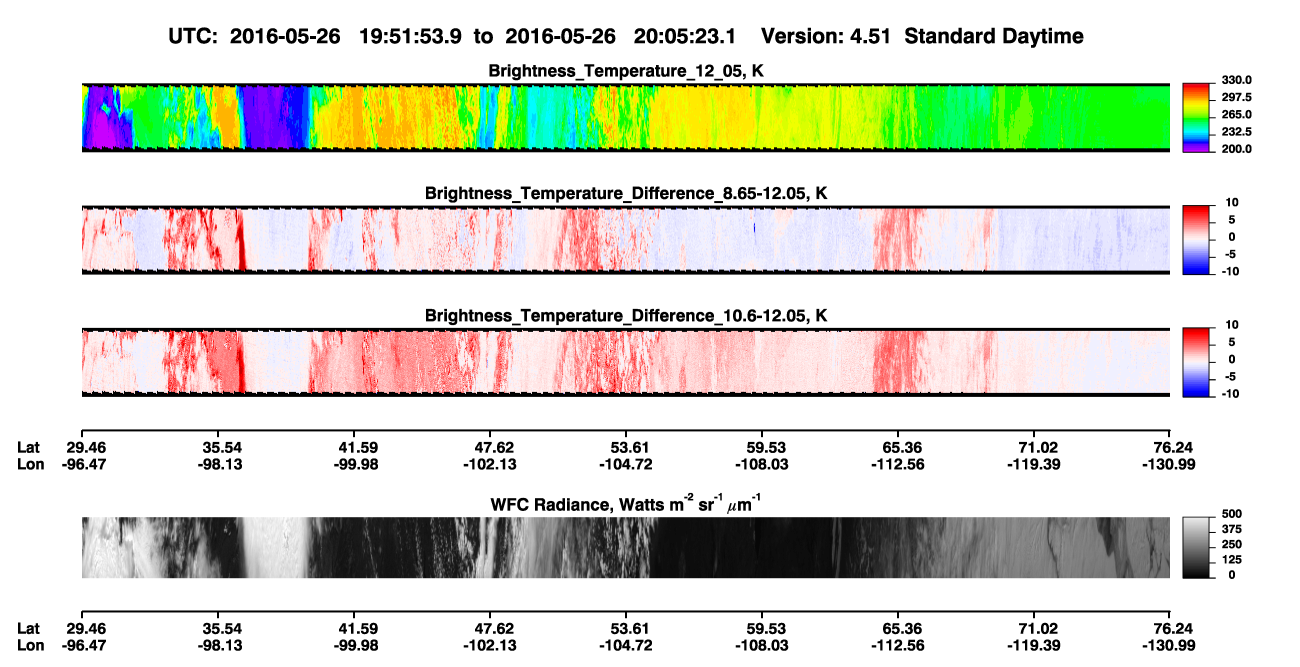
Task: Click the 250 tick on the WFC colorbar
Action: [x=1233, y=544]
